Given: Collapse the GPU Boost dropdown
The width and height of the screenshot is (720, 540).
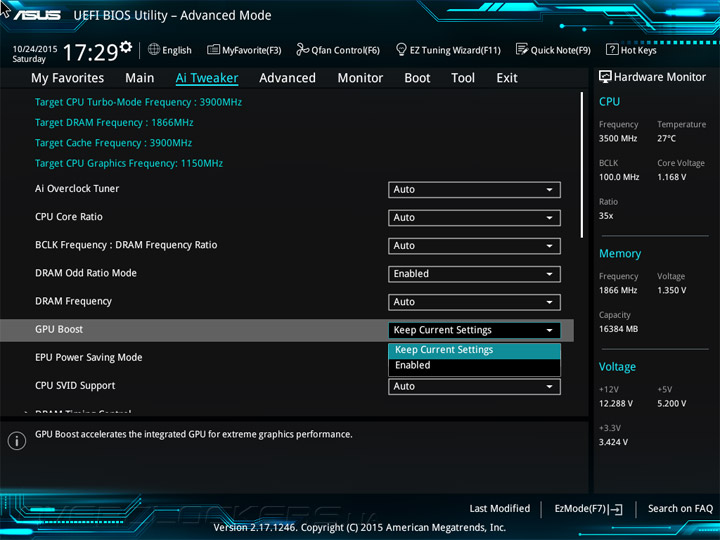Looking at the screenshot, I should pyautogui.click(x=474, y=330).
